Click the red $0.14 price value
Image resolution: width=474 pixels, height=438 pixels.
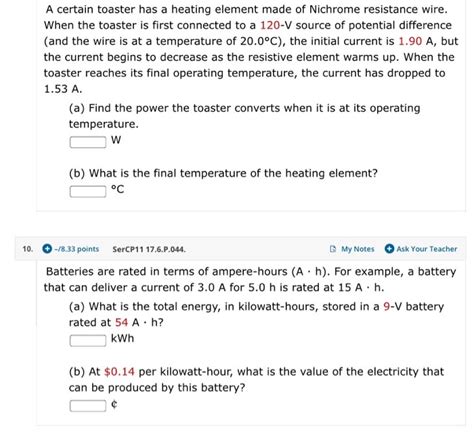coord(119,372)
